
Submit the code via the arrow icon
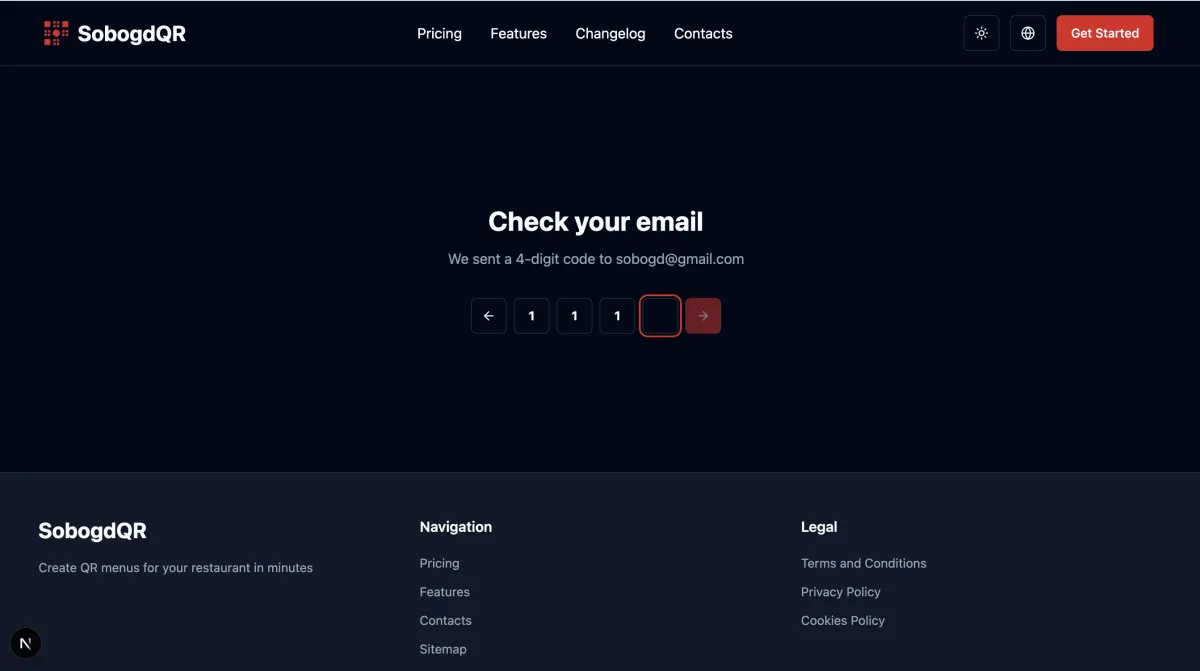pos(703,315)
